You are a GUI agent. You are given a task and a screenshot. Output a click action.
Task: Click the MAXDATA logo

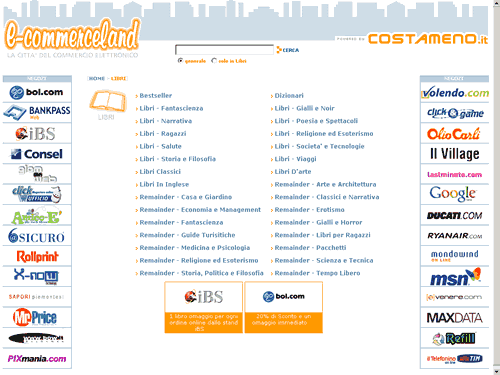[455, 318]
